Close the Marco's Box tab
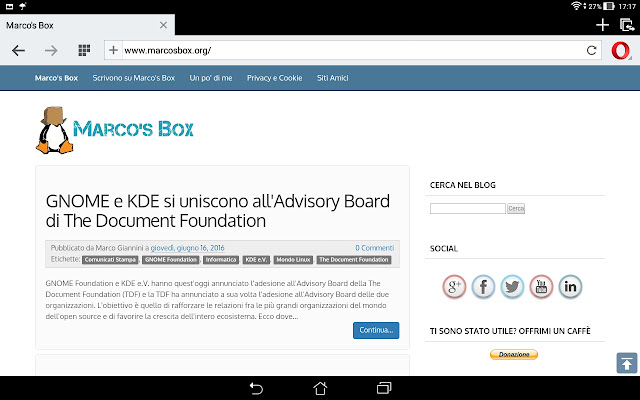 tap(163, 25)
